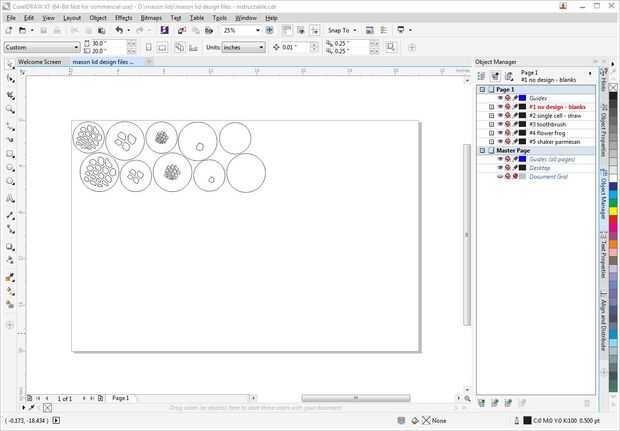Viewport: 620px width, 431px height.
Task: Select the Transparency tool in the toolbox
Action: point(10,260)
